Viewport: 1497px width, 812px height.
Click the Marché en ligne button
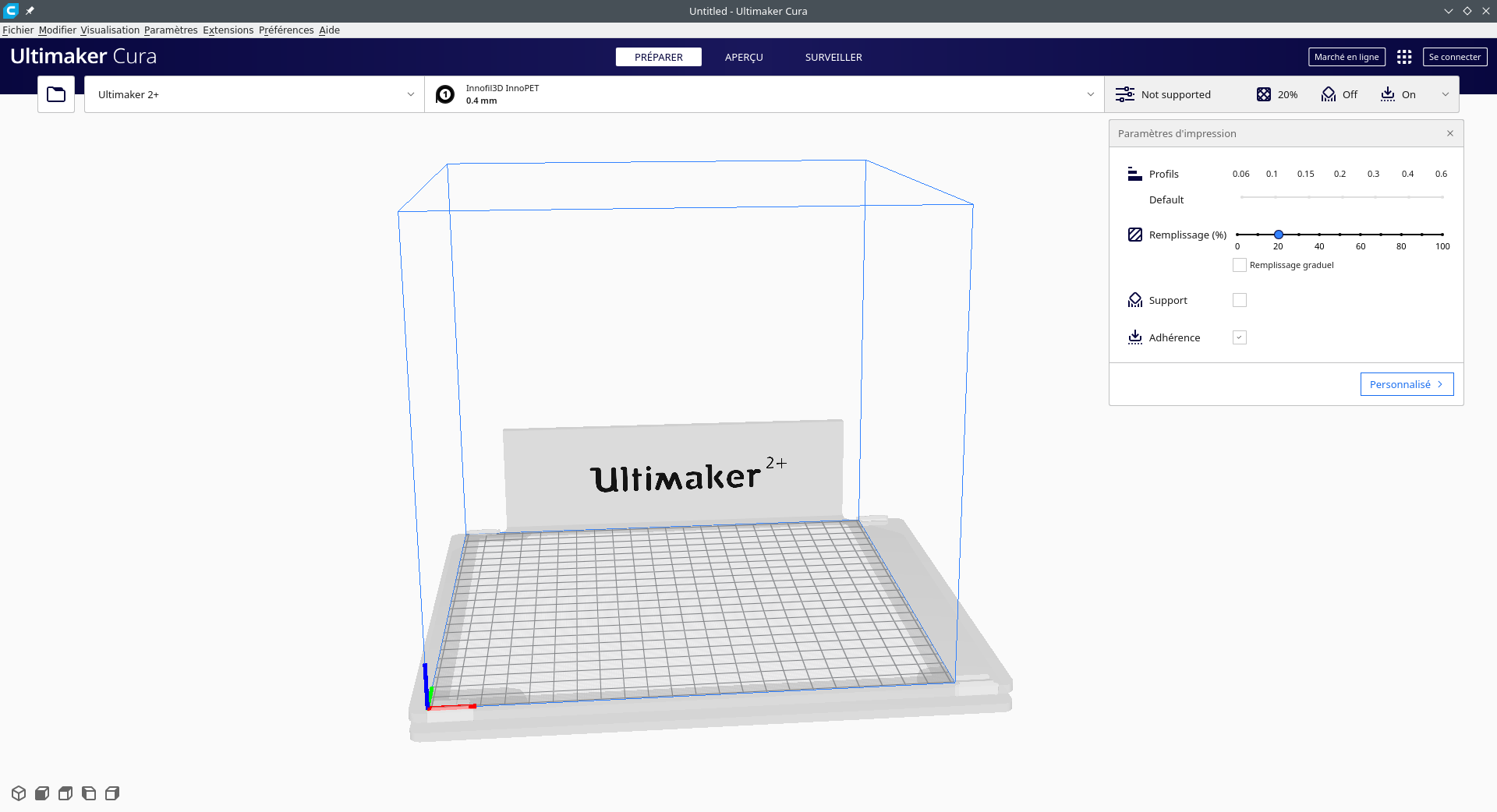(x=1347, y=57)
